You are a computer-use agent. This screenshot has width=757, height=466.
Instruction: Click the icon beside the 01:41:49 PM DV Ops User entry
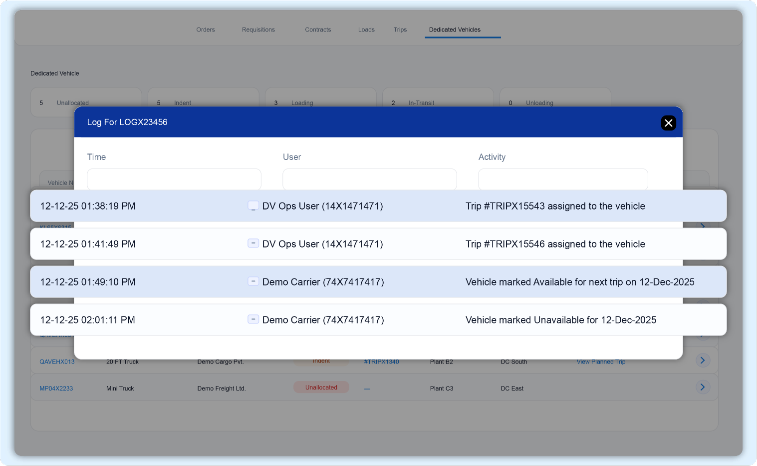[x=252, y=244]
